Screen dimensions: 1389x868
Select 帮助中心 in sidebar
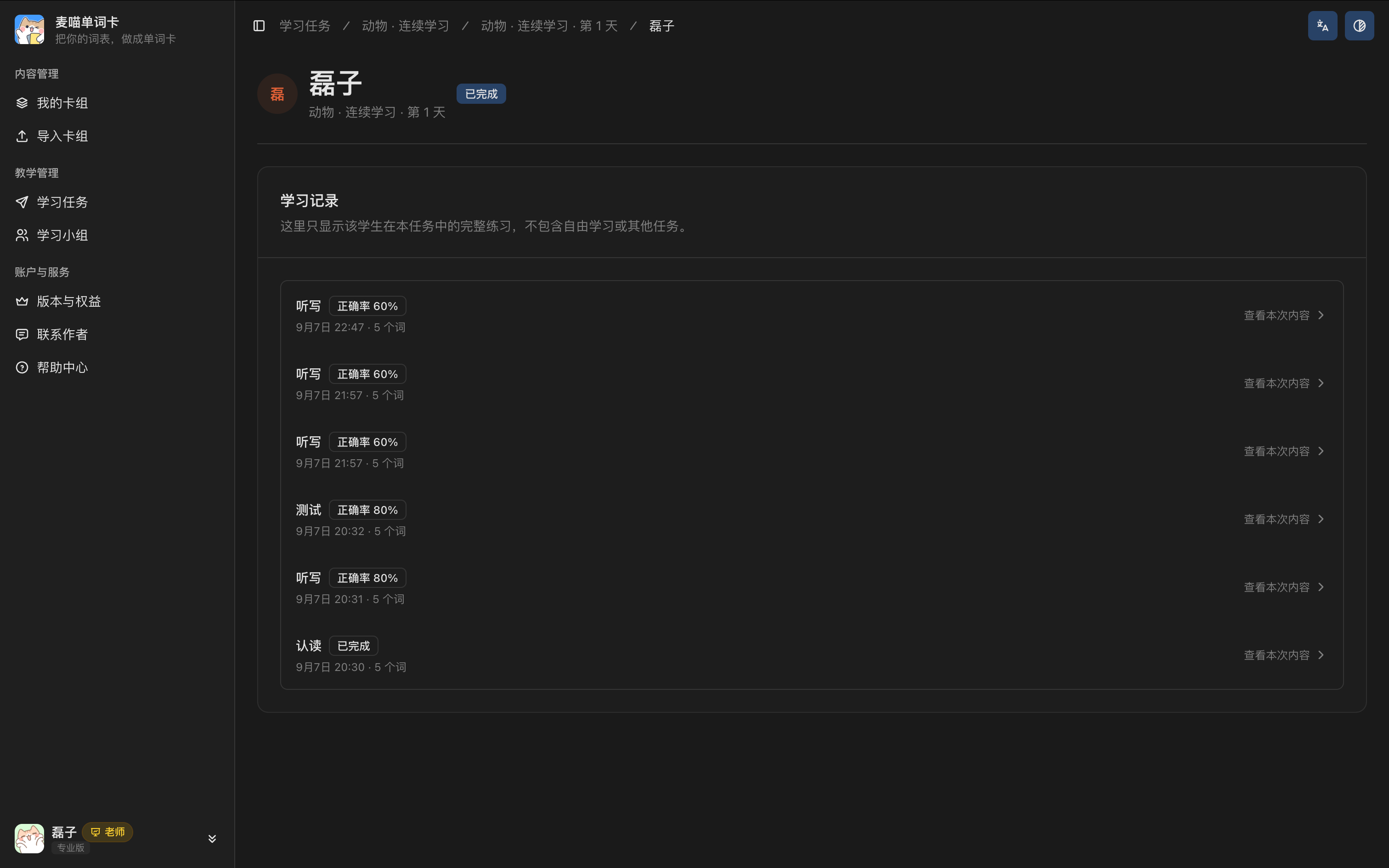(x=117, y=367)
